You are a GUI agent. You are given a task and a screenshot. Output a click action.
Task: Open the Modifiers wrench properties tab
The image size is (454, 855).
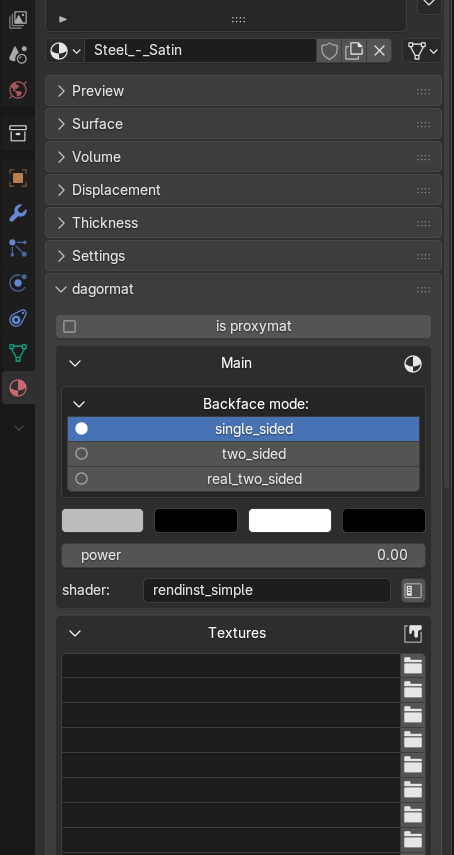18,213
